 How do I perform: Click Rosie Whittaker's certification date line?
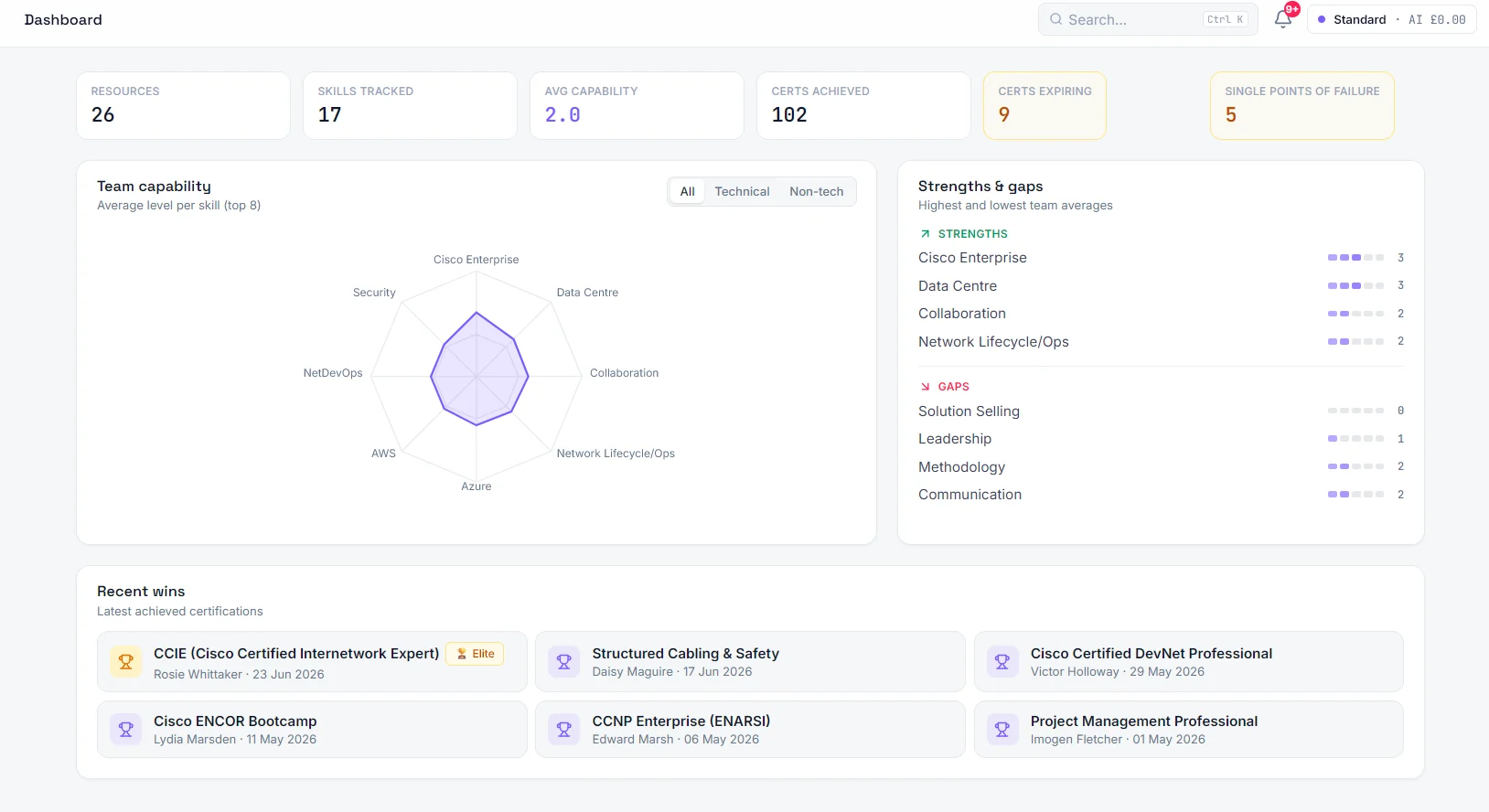point(239,675)
